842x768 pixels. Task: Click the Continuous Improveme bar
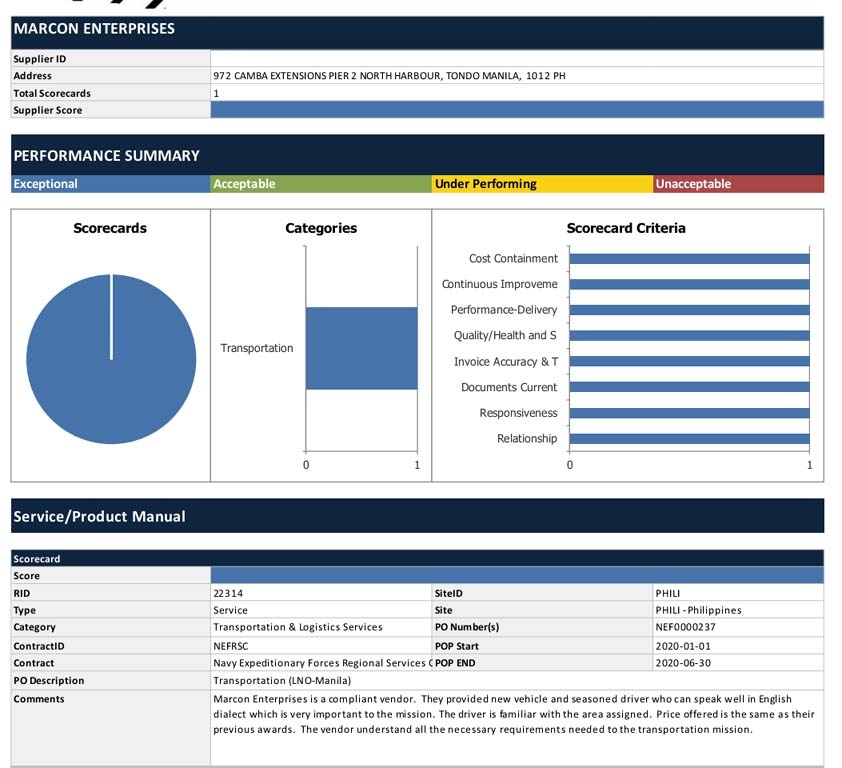[x=689, y=284]
